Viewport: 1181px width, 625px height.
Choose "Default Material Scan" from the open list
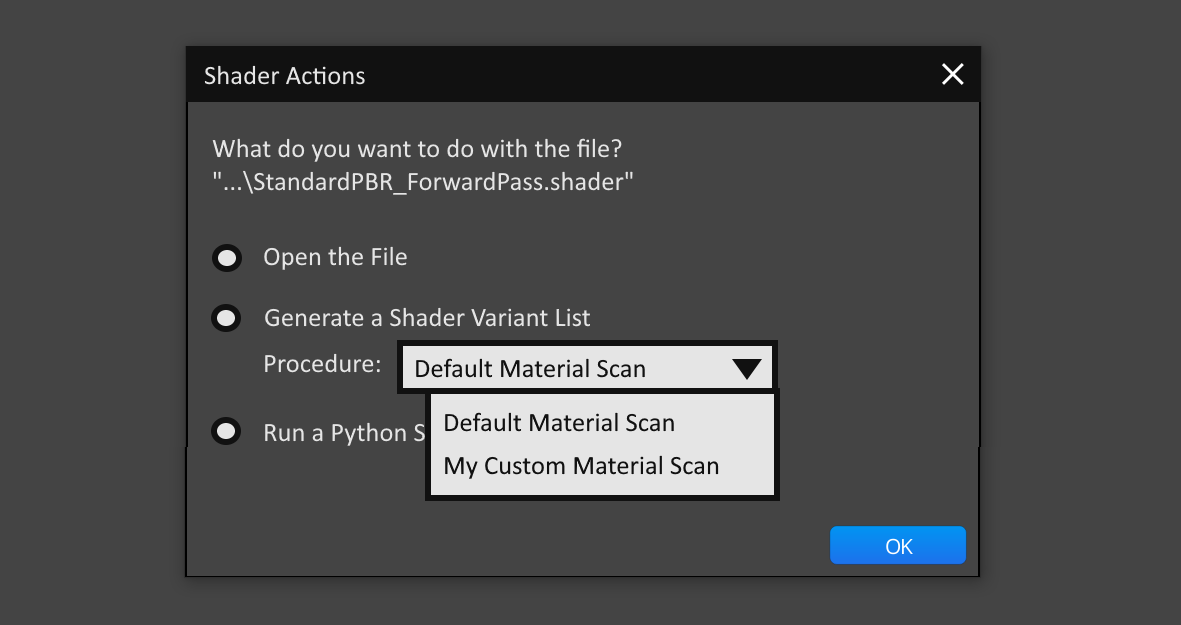(x=560, y=422)
